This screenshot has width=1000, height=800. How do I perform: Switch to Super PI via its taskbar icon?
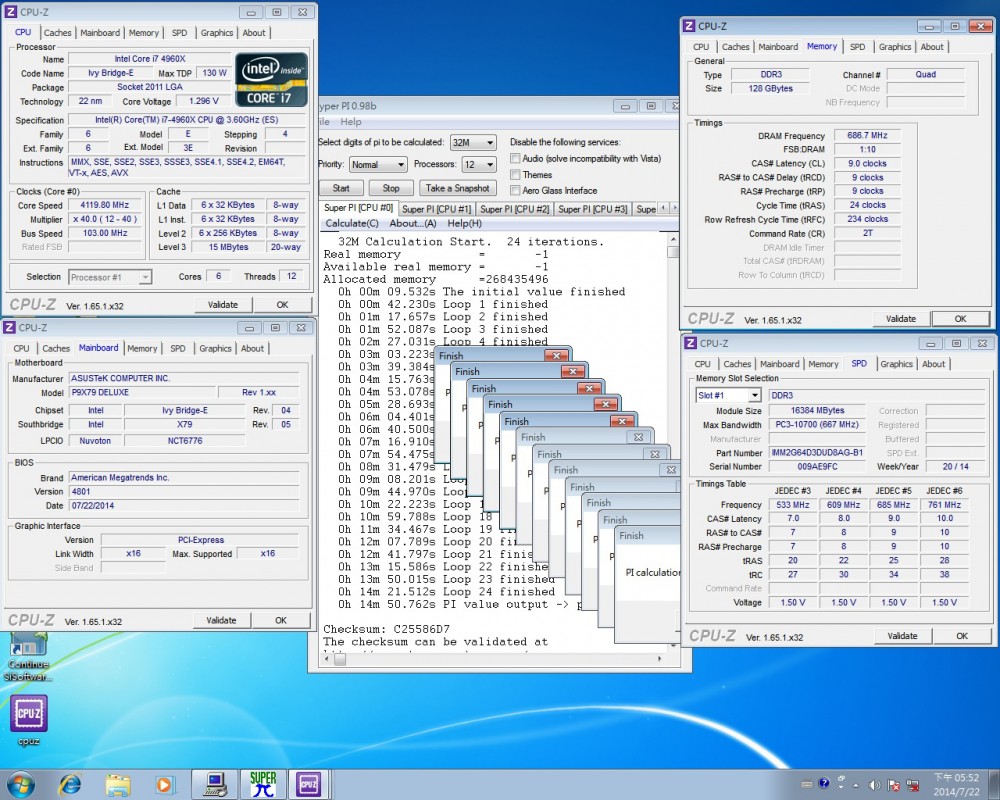click(x=263, y=783)
